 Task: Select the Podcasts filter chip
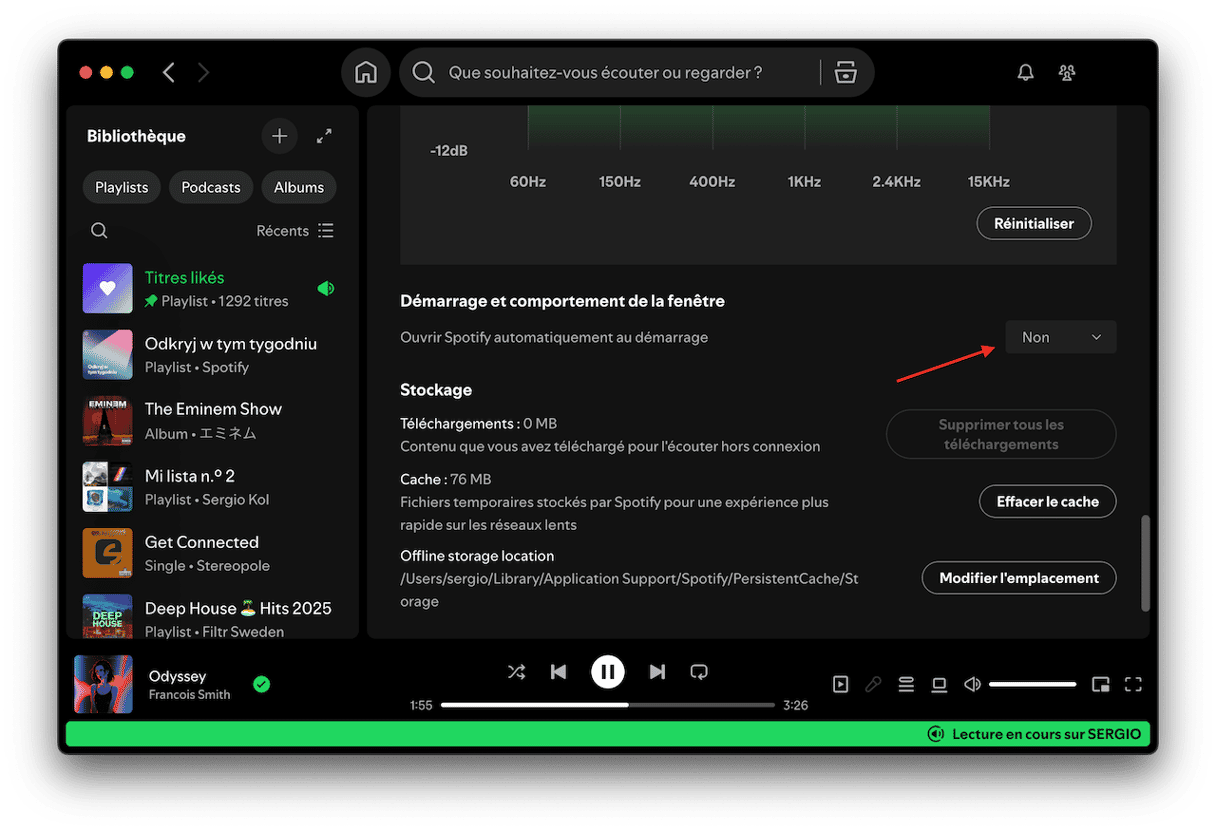coord(210,187)
